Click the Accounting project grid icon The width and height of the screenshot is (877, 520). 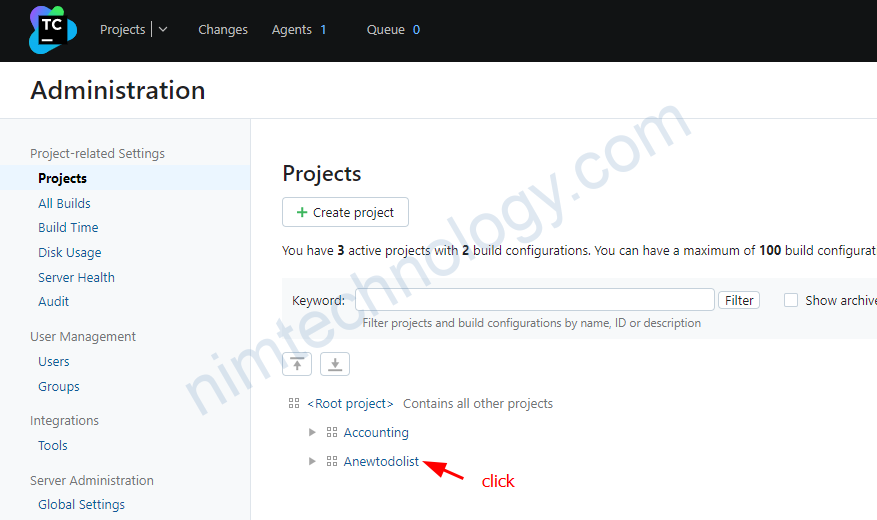coord(332,432)
